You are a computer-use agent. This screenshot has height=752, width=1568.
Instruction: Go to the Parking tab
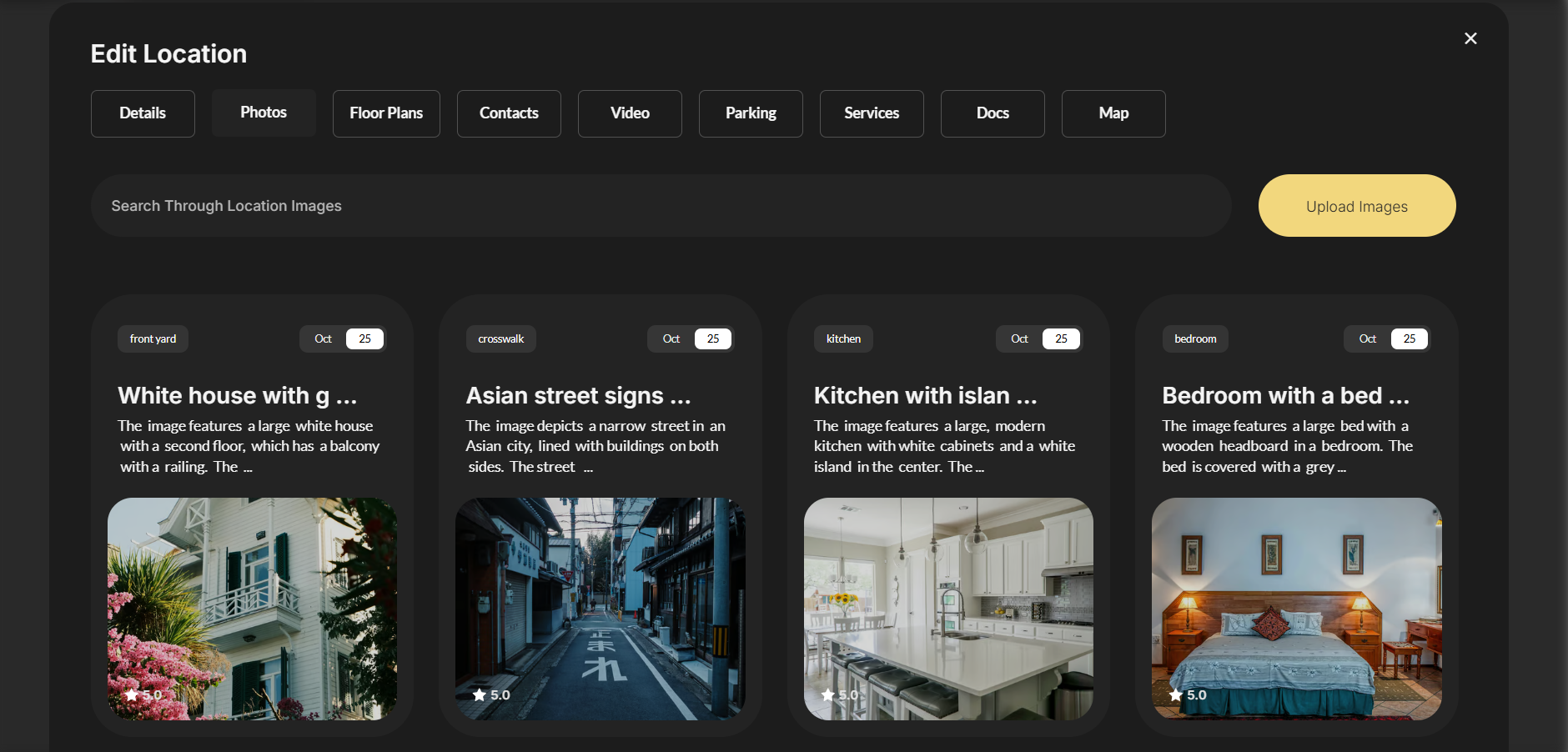(751, 113)
